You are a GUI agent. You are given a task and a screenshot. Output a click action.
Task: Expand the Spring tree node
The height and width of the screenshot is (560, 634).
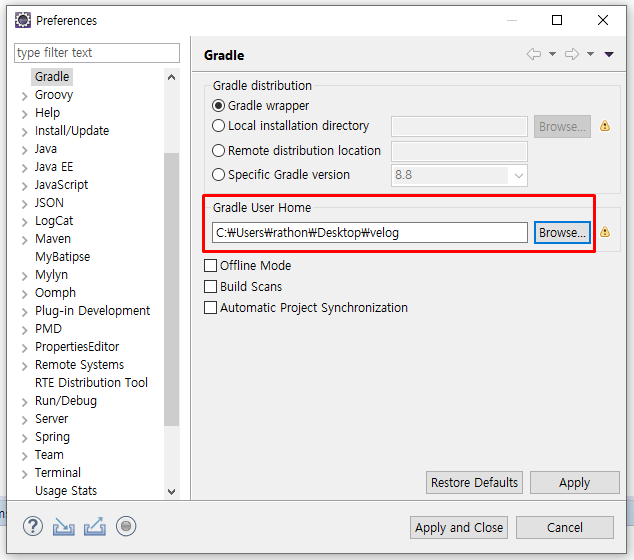point(25,438)
